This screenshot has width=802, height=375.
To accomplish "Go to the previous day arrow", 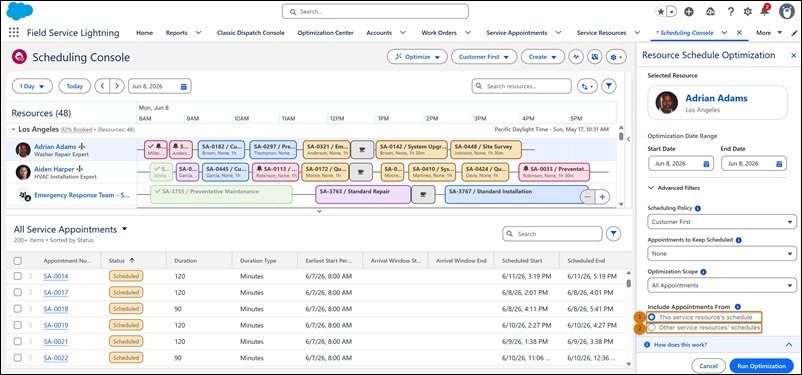I will click(x=103, y=86).
